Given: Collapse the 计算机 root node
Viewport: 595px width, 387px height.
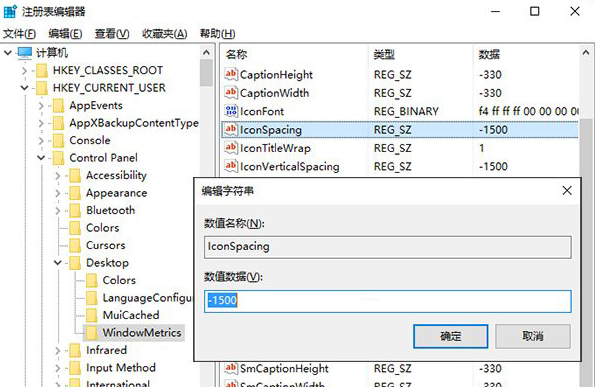Looking at the screenshot, I should tap(8, 53).
